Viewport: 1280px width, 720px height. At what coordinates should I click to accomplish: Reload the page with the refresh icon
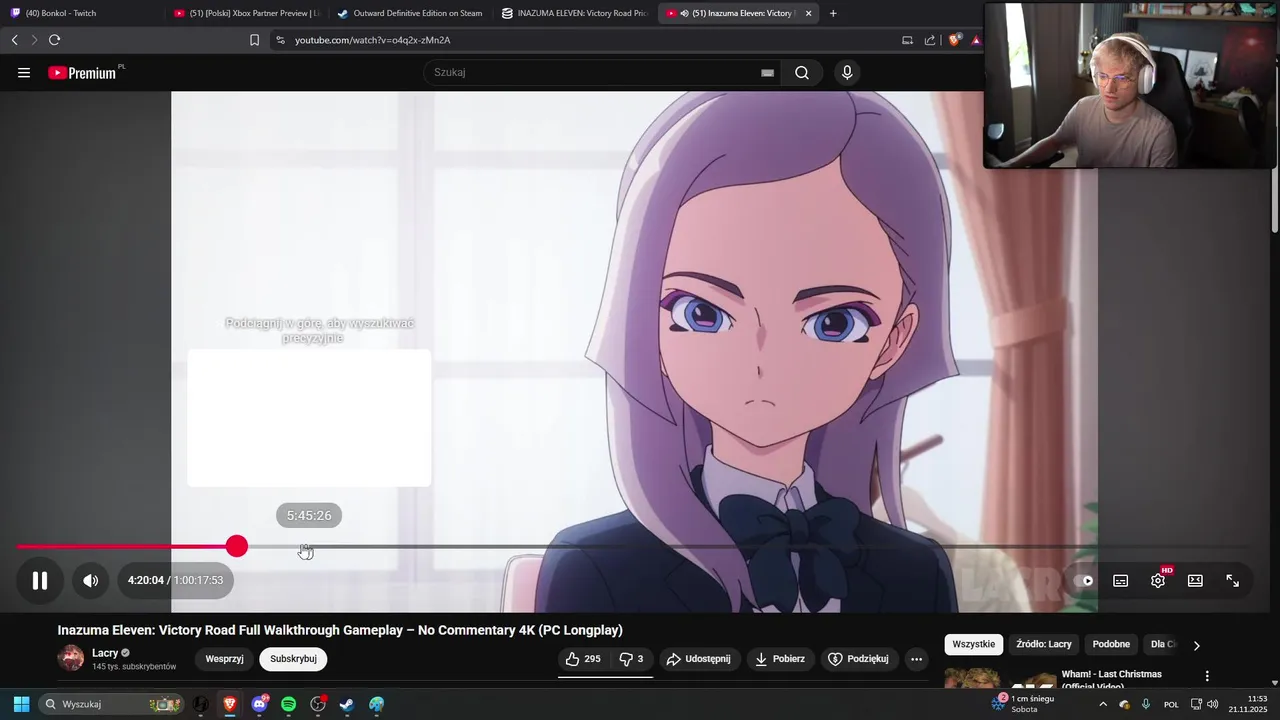(x=54, y=40)
